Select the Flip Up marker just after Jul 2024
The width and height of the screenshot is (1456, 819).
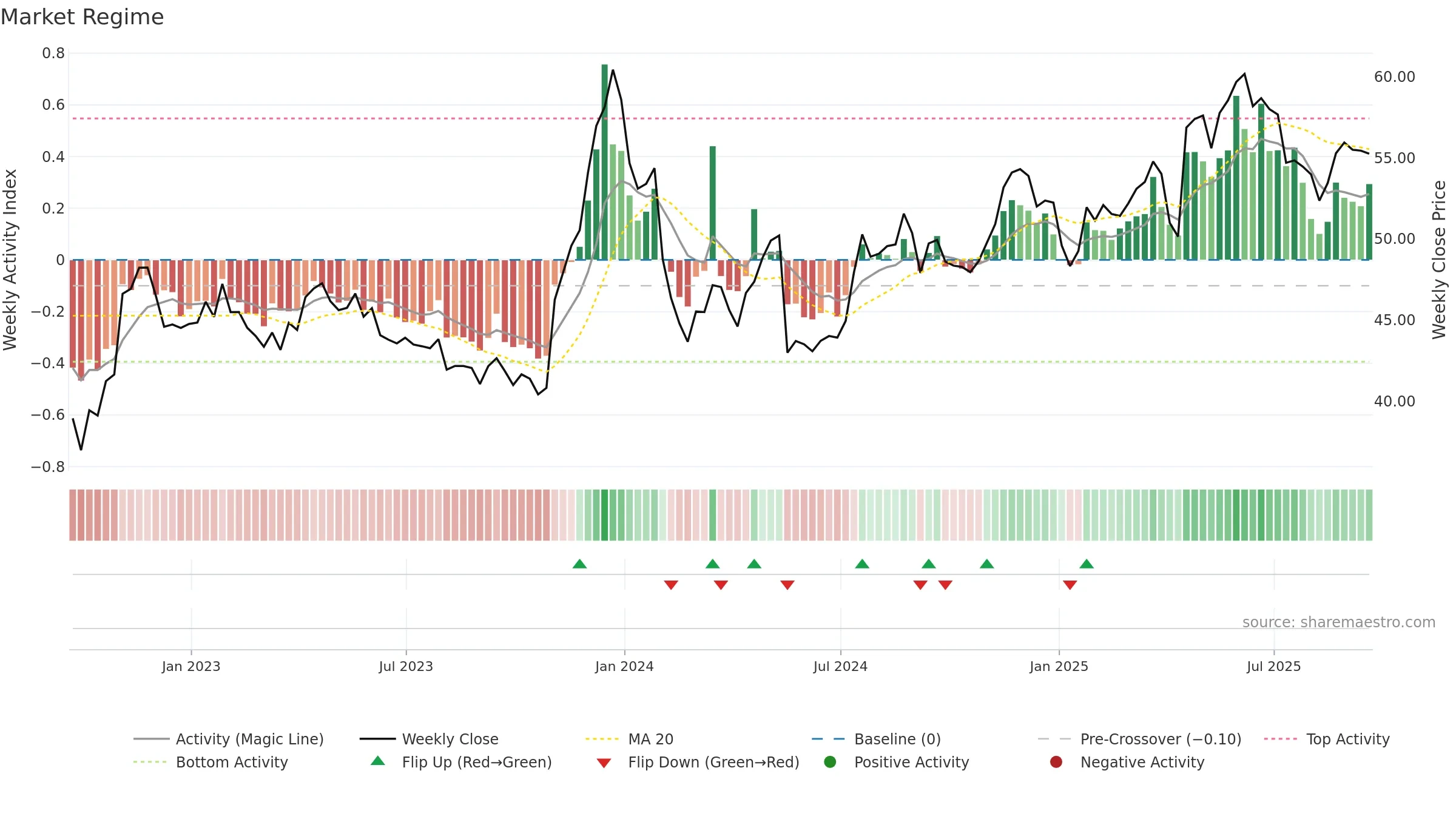pyautogui.click(x=862, y=564)
